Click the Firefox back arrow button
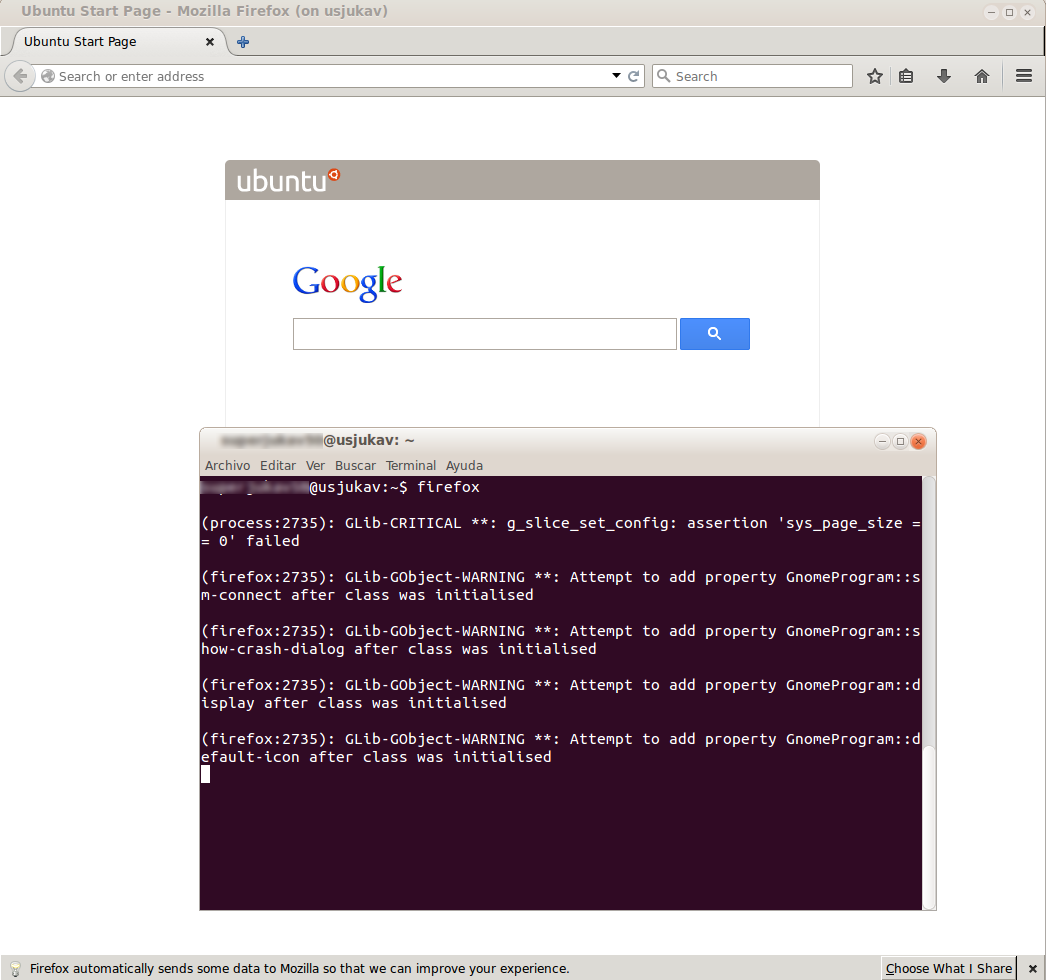The width and height of the screenshot is (1046, 980). 20,76
